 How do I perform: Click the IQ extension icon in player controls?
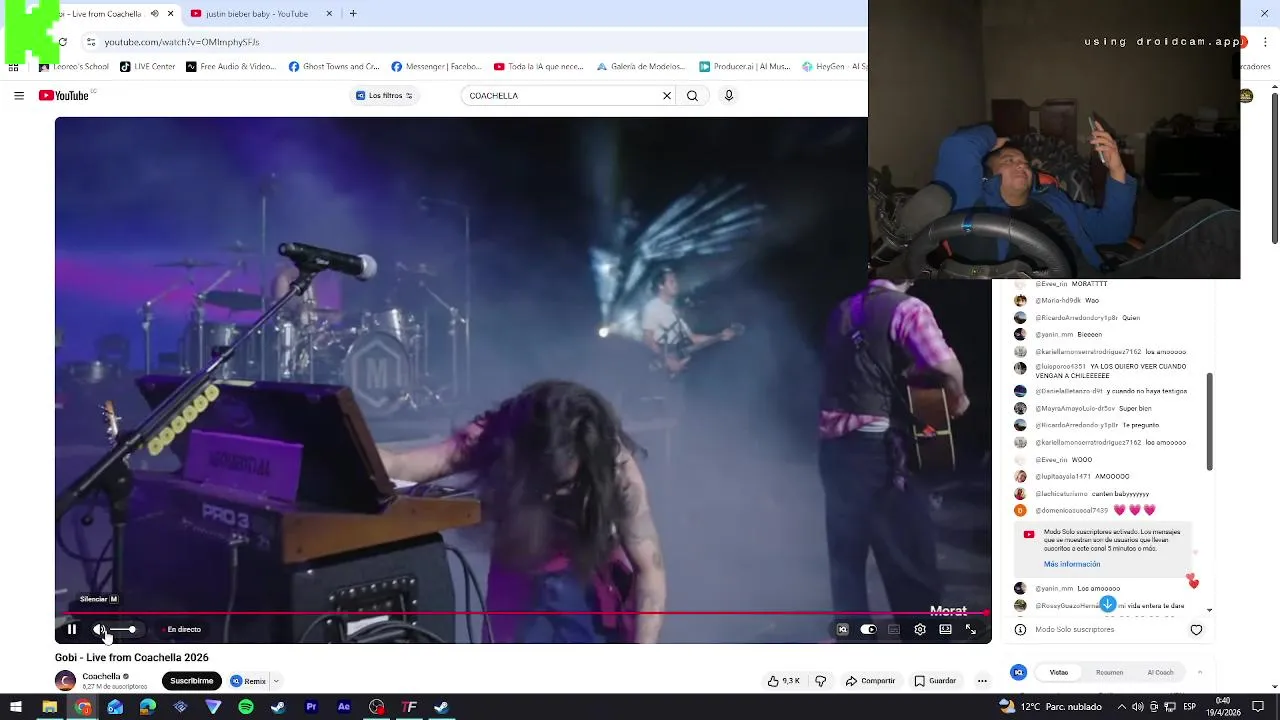pyautogui.click(x=842, y=629)
